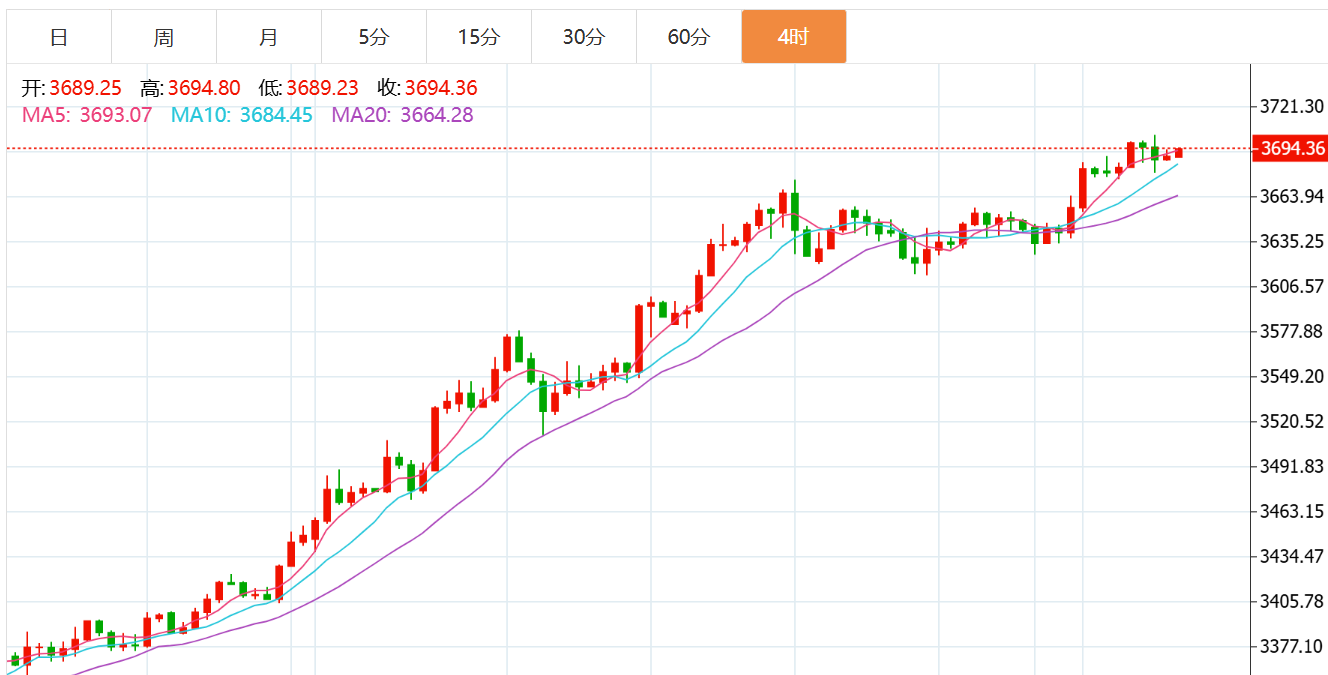Select the 高 high price value

(x=204, y=88)
